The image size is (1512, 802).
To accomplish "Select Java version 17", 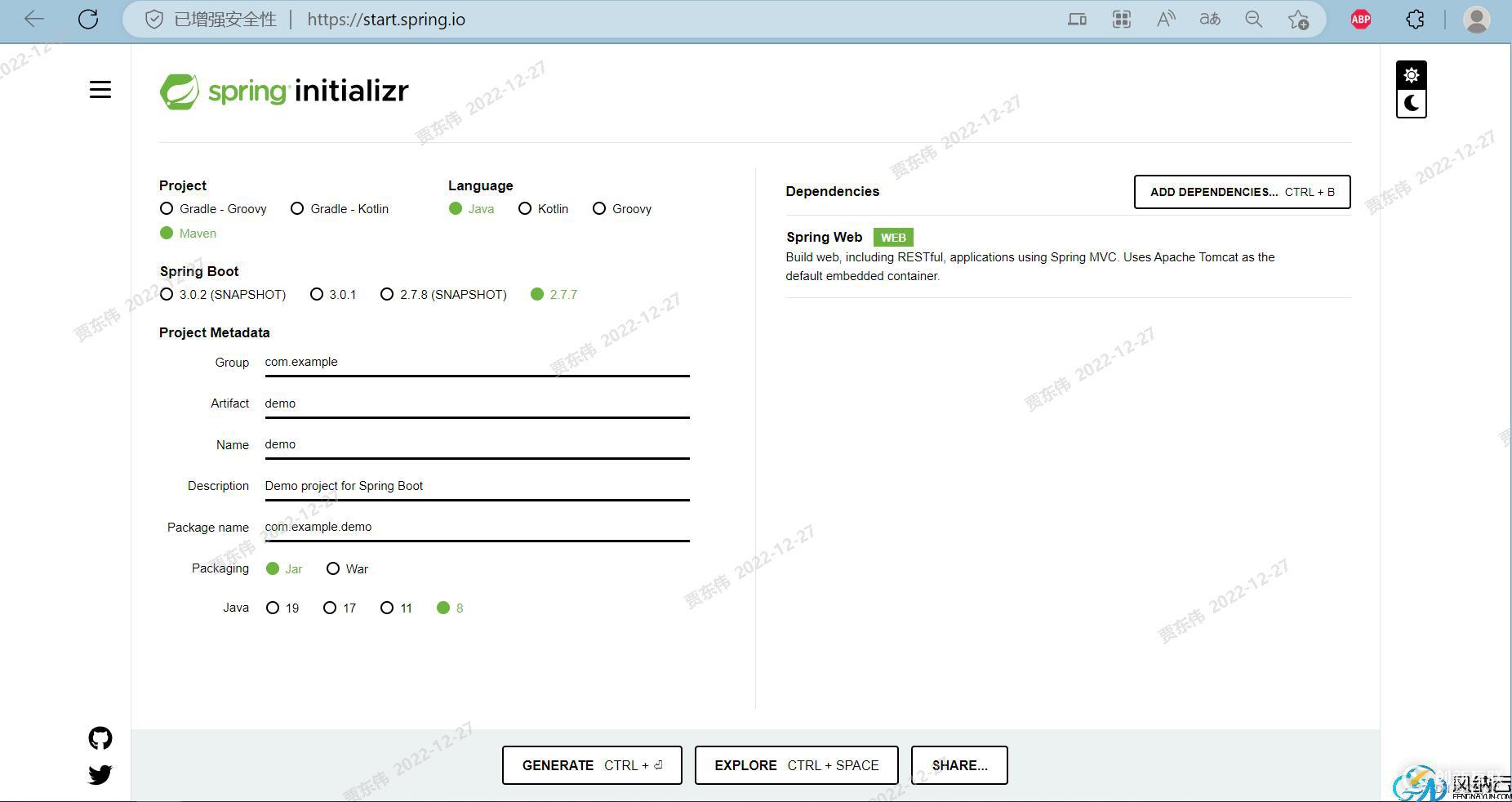I will point(340,608).
